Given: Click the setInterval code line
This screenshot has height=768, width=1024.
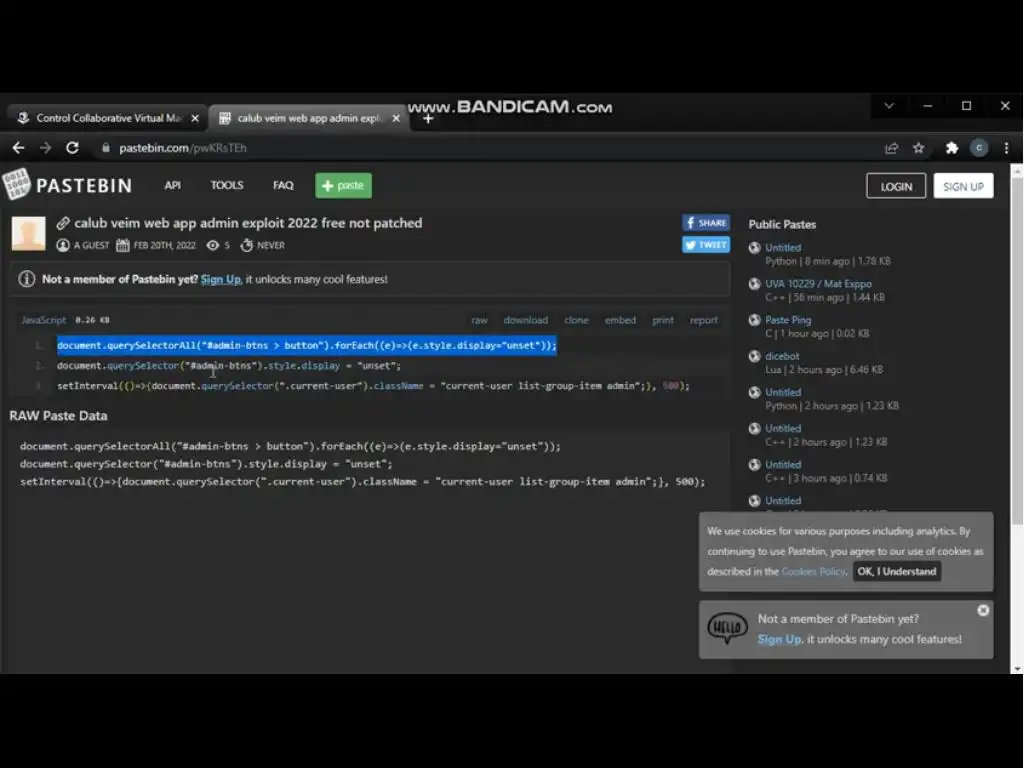Looking at the screenshot, I should coord(373,386).
